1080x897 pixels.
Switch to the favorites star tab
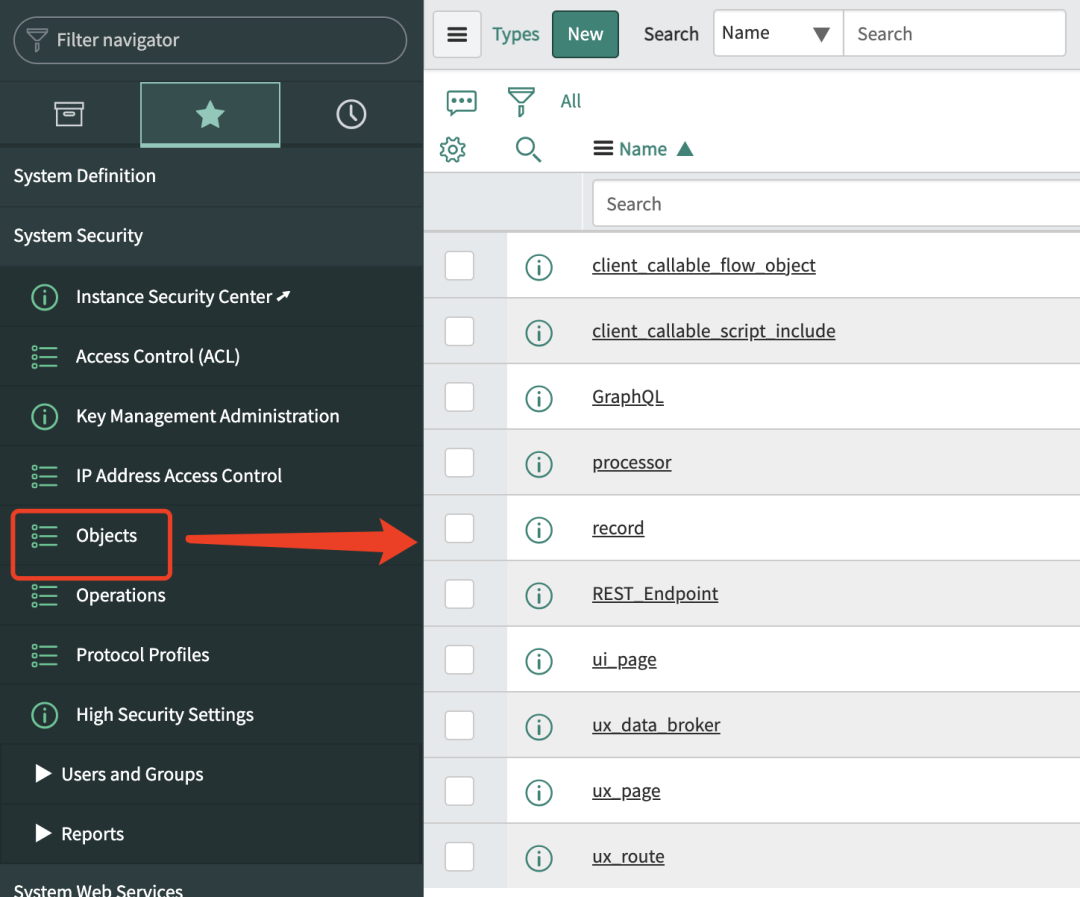[x=210, y=115]
